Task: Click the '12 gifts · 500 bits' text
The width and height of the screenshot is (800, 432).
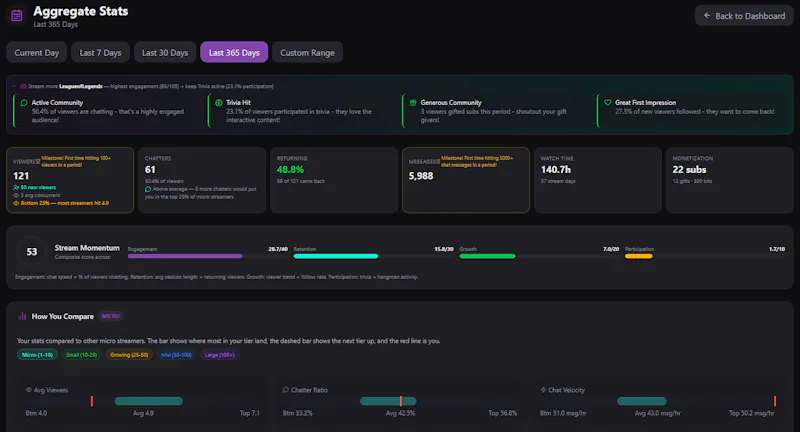Action: [x=692, y=181]
